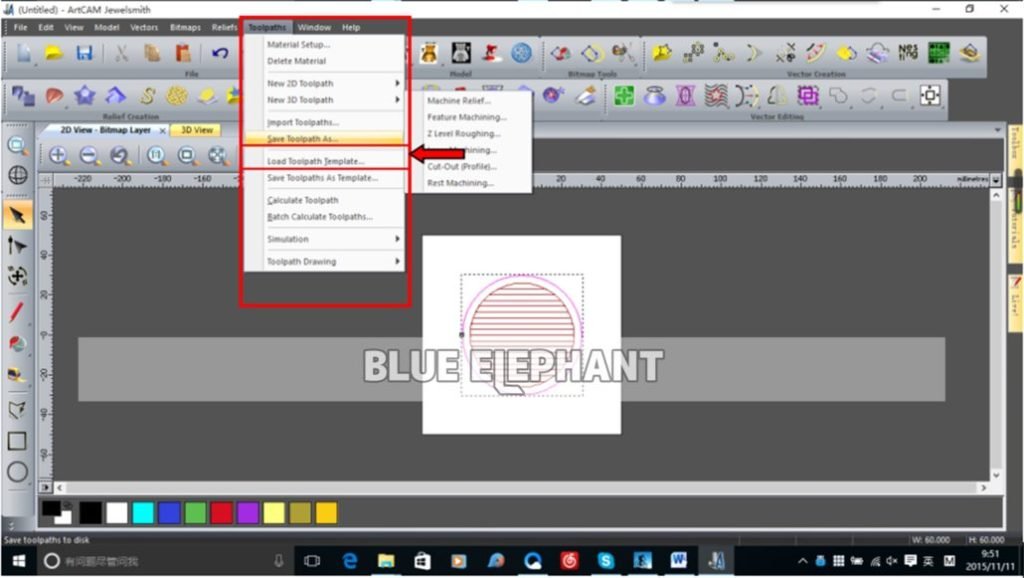The image size is (1024, 578).
Task: Pick the red color swatch
Action: [221, 513]
